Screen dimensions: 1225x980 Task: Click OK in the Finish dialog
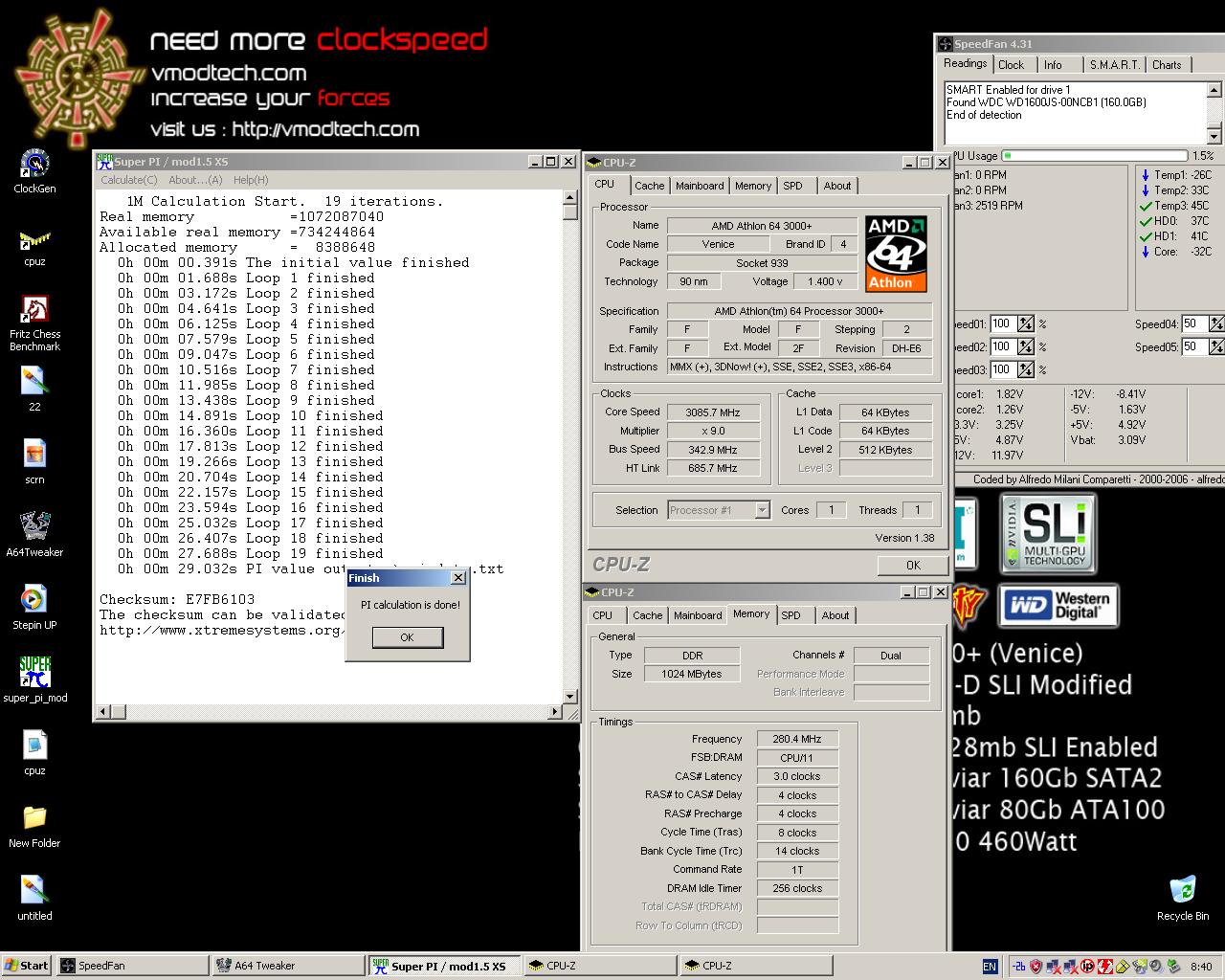tap(407, 637)
